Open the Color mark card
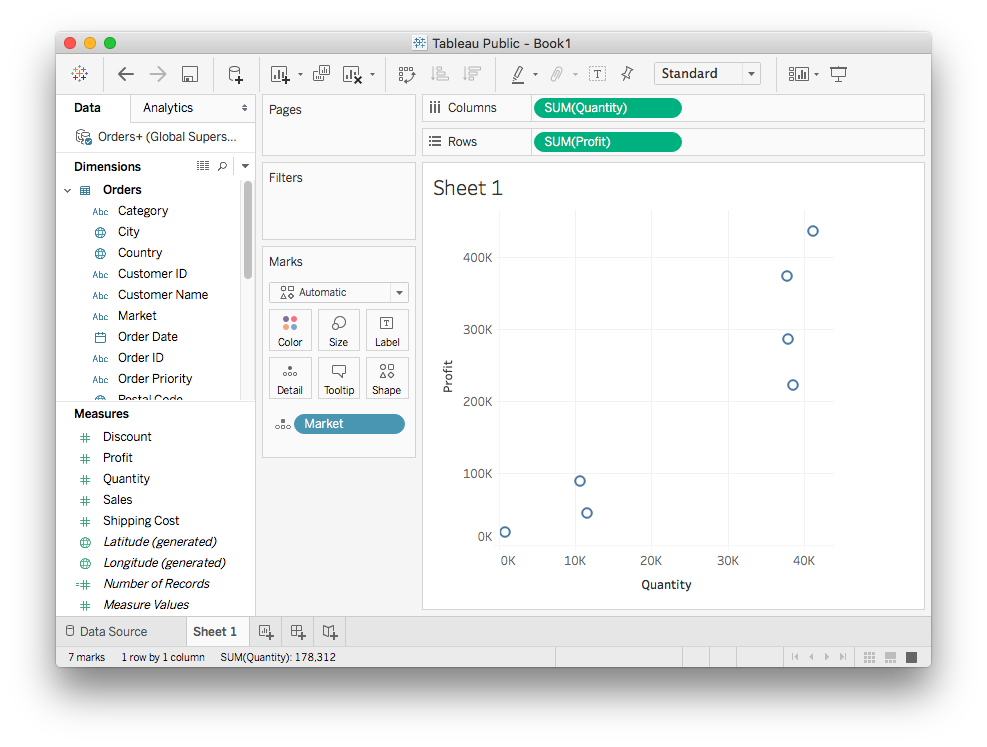 290,330
